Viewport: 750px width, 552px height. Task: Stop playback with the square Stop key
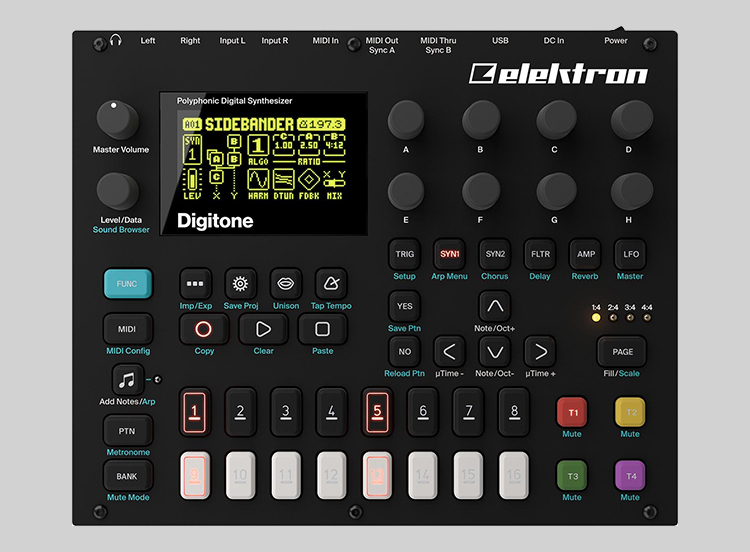322,329
